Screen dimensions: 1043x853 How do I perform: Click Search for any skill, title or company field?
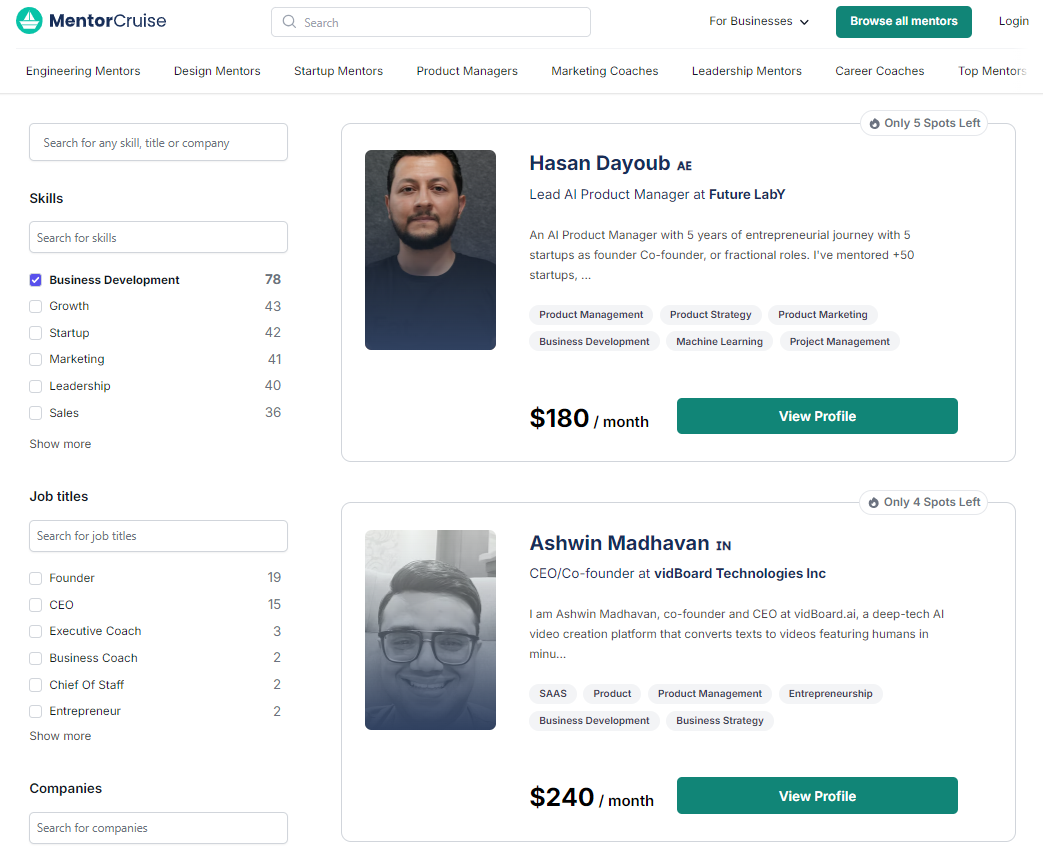point(158,142)
